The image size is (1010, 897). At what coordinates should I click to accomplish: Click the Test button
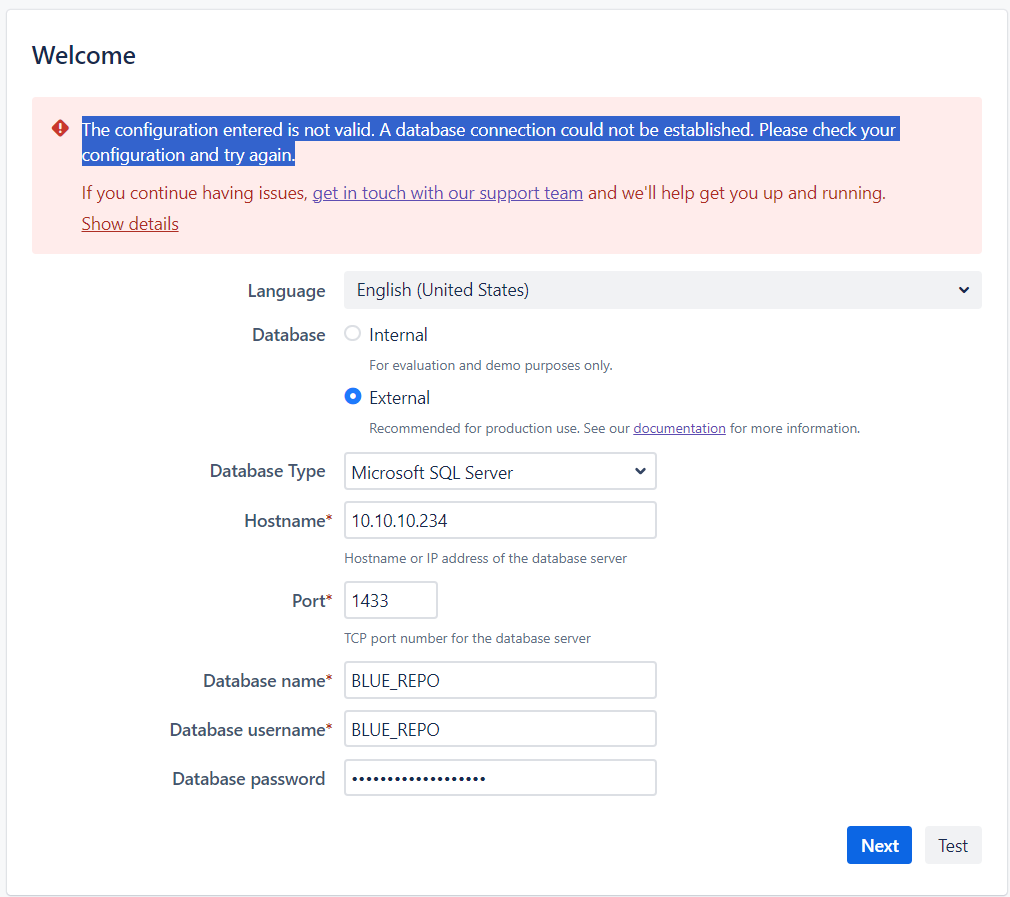(953, 845)
